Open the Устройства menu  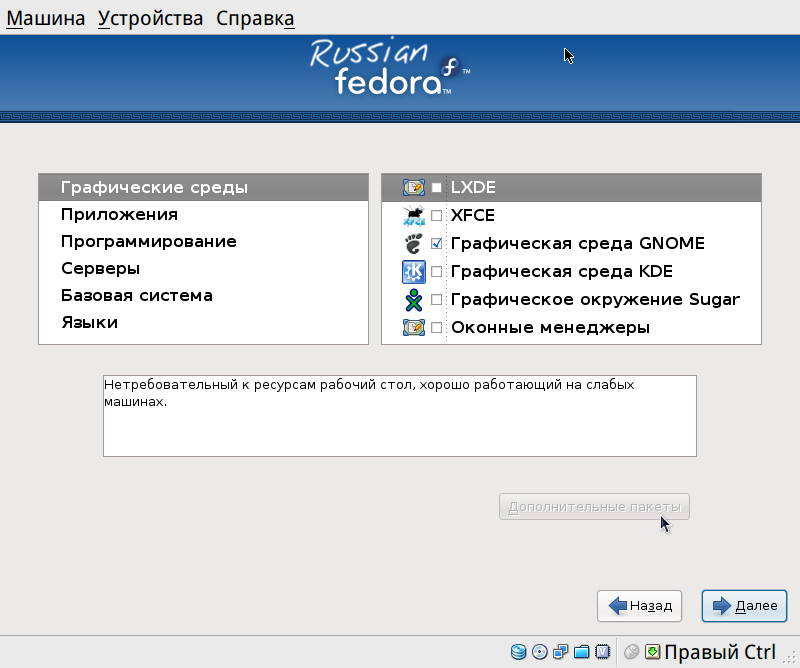point(151,18)
